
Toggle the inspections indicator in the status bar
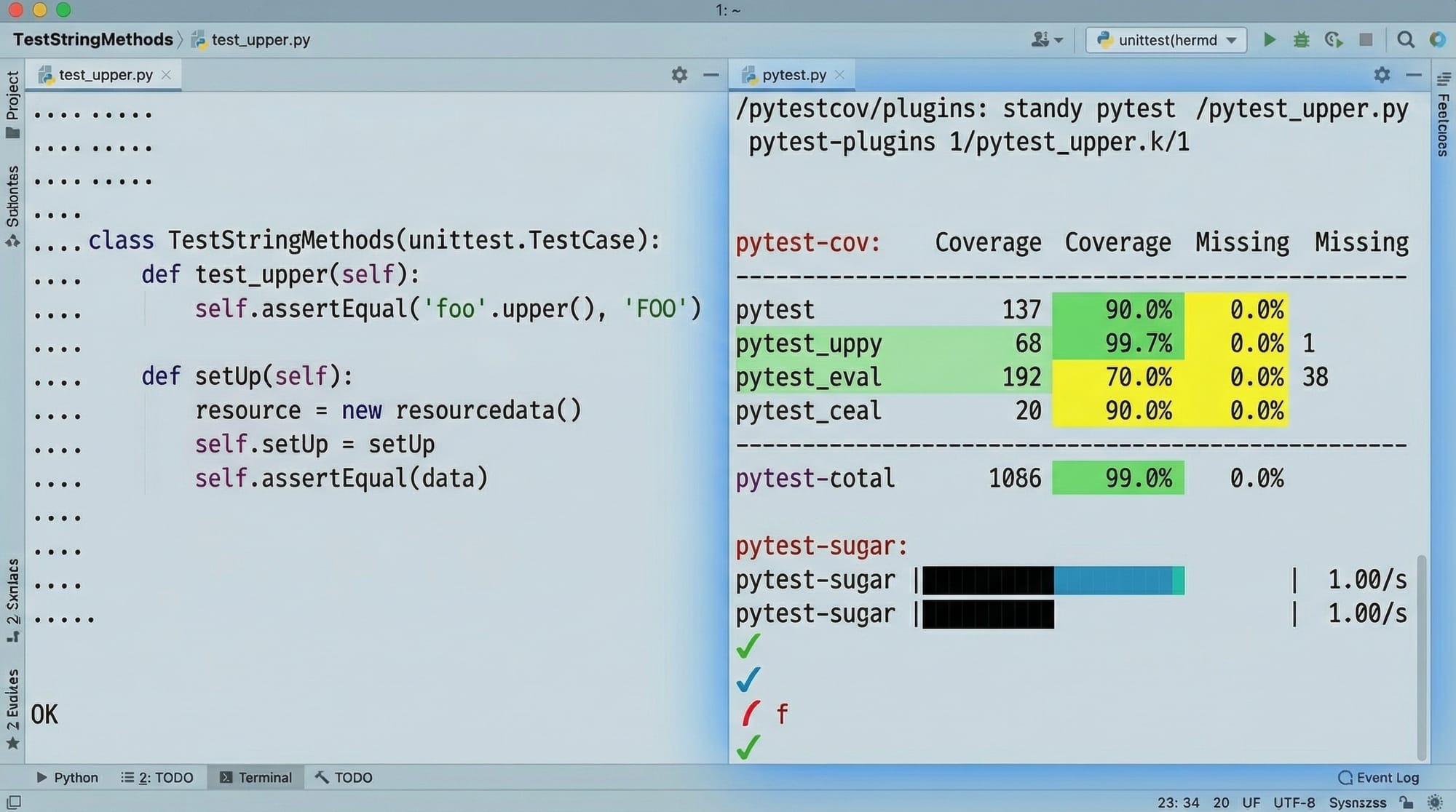click(1435, 802)
